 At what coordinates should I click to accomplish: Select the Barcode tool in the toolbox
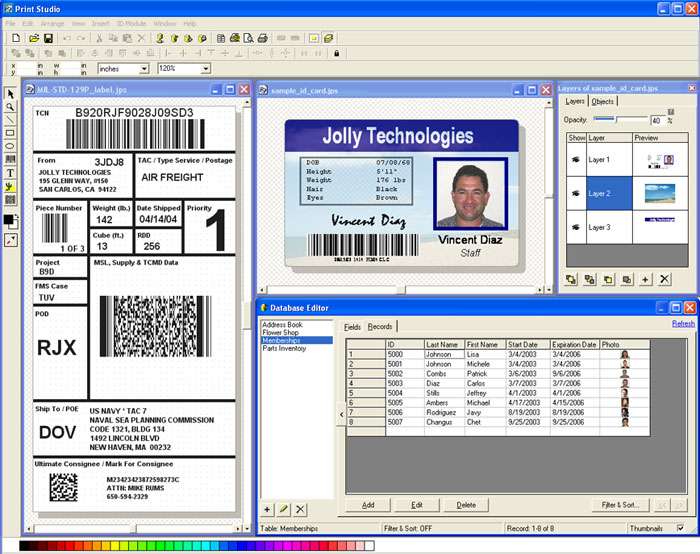click(10, 159)
